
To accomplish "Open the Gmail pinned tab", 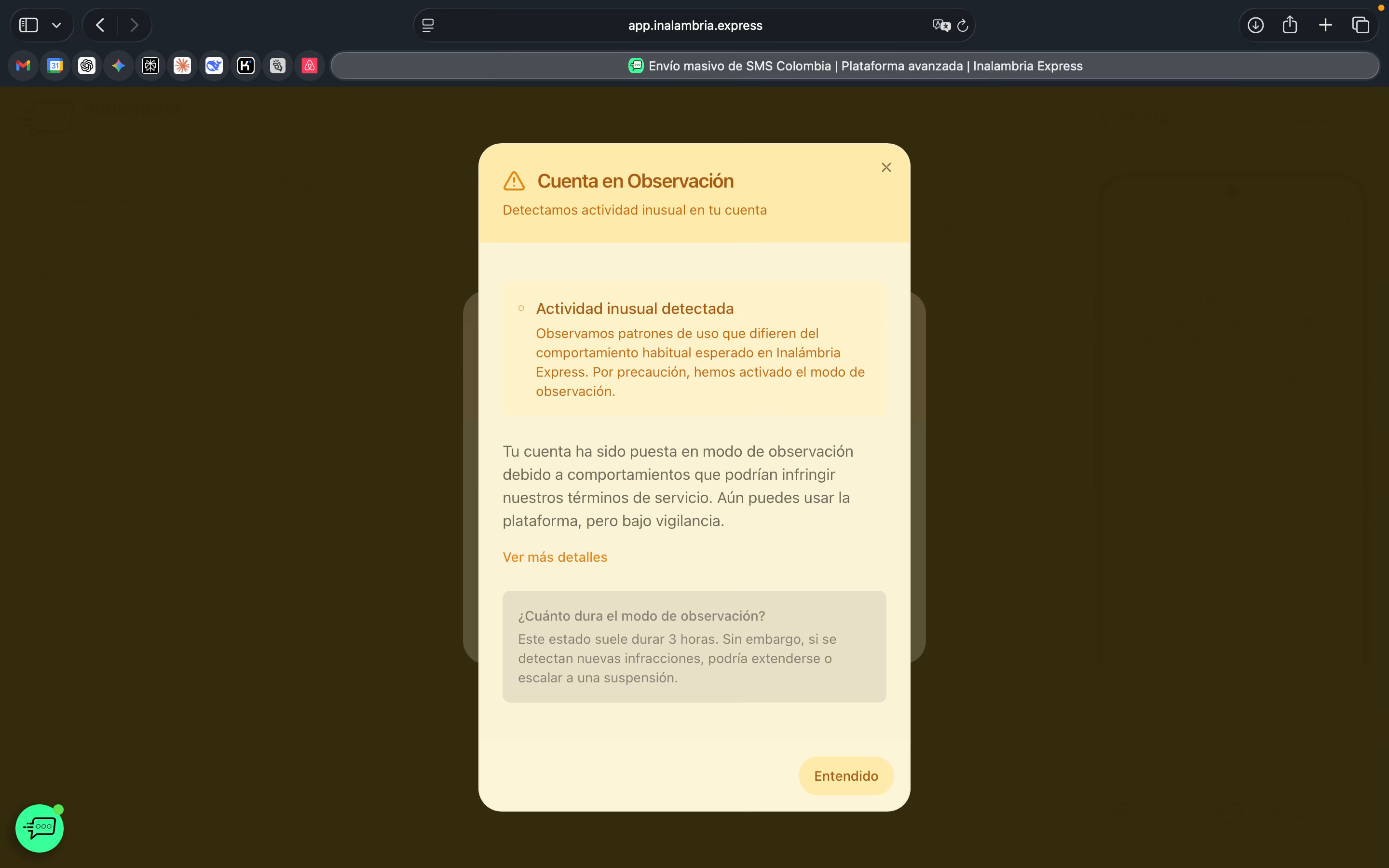I will (x=23, y=66).
